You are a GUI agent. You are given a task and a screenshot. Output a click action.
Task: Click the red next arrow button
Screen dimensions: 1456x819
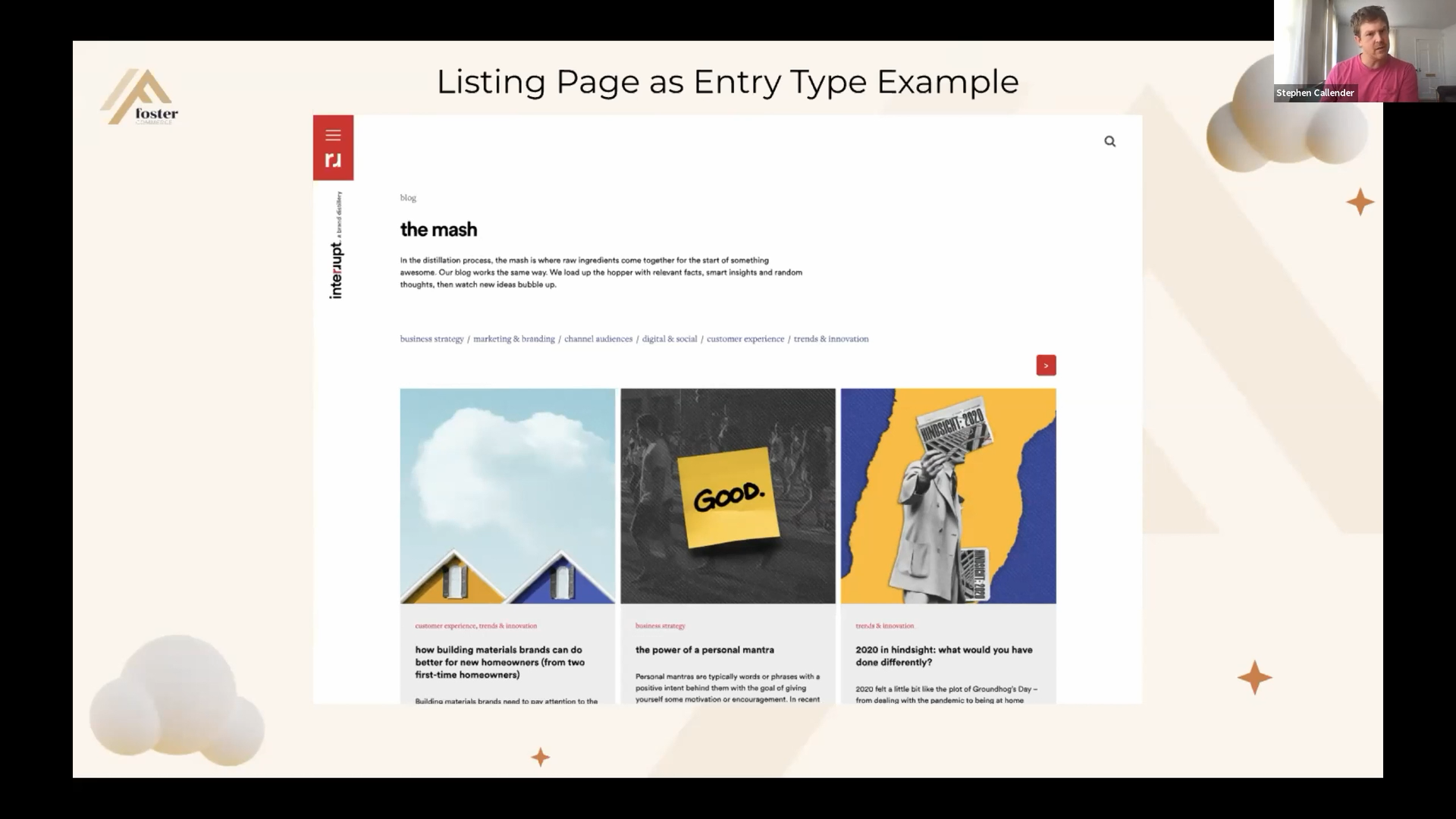[1046, 366]
